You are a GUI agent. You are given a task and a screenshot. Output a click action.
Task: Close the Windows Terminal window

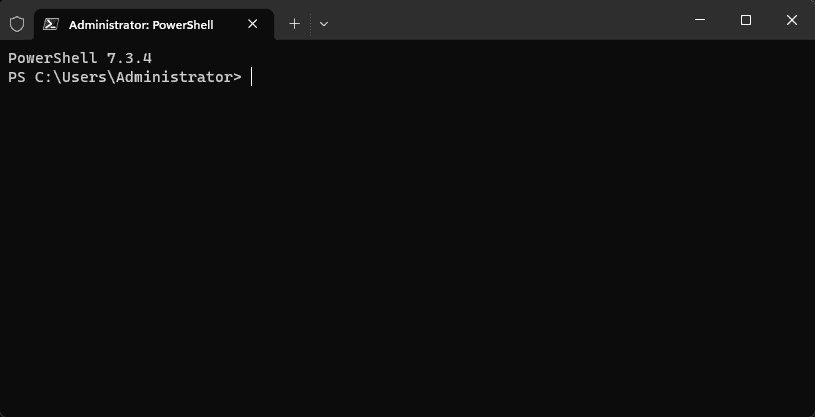pyautogui.click(x=791, y=20)
